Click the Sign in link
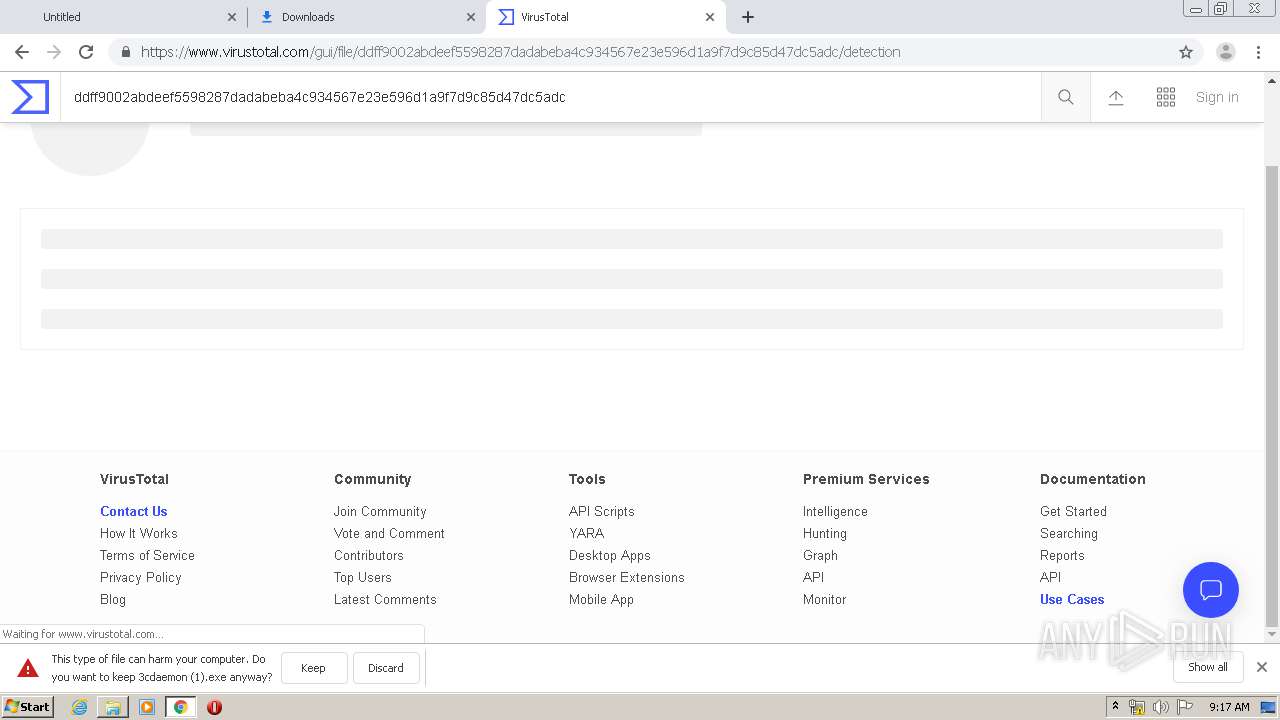Viewport: 1280px width, 720px height. [1217, 97]
